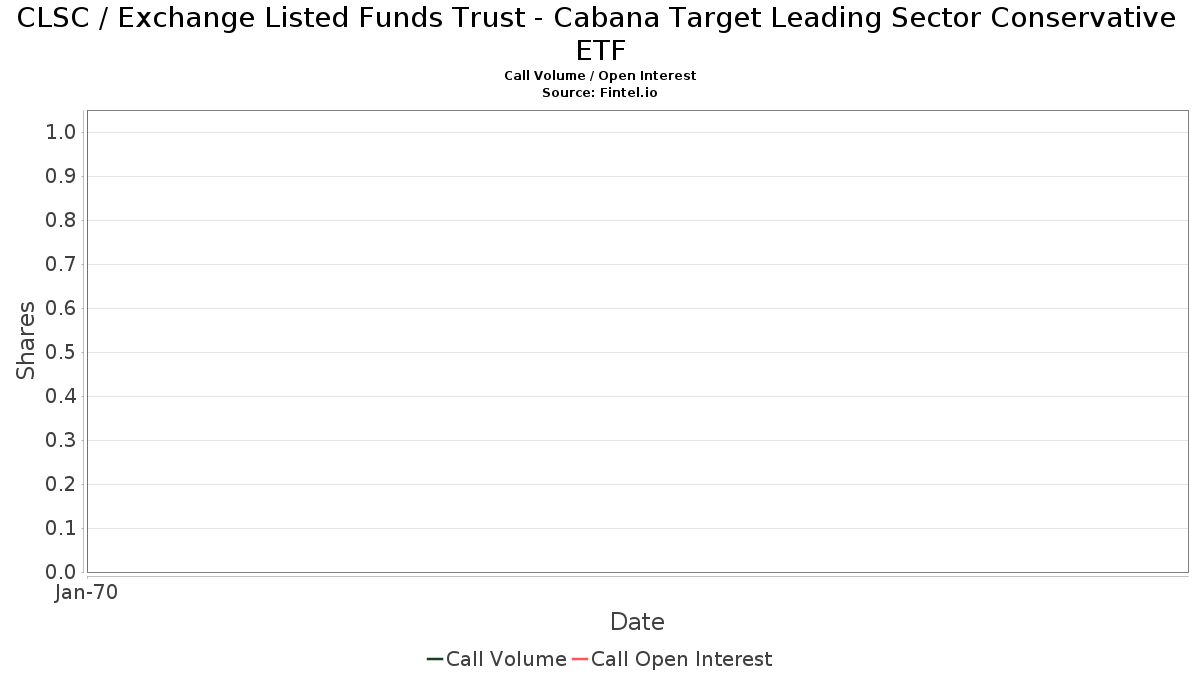Click the Call Volume / Open Interest subtitle
The height and width of the screenshot is (675, 1200).
600,76
